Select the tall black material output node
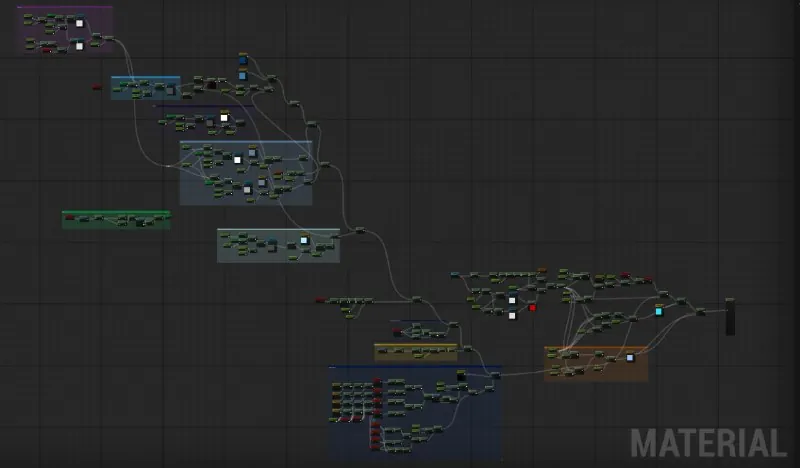This screenshot has height=468, width=800. (730, 317)
